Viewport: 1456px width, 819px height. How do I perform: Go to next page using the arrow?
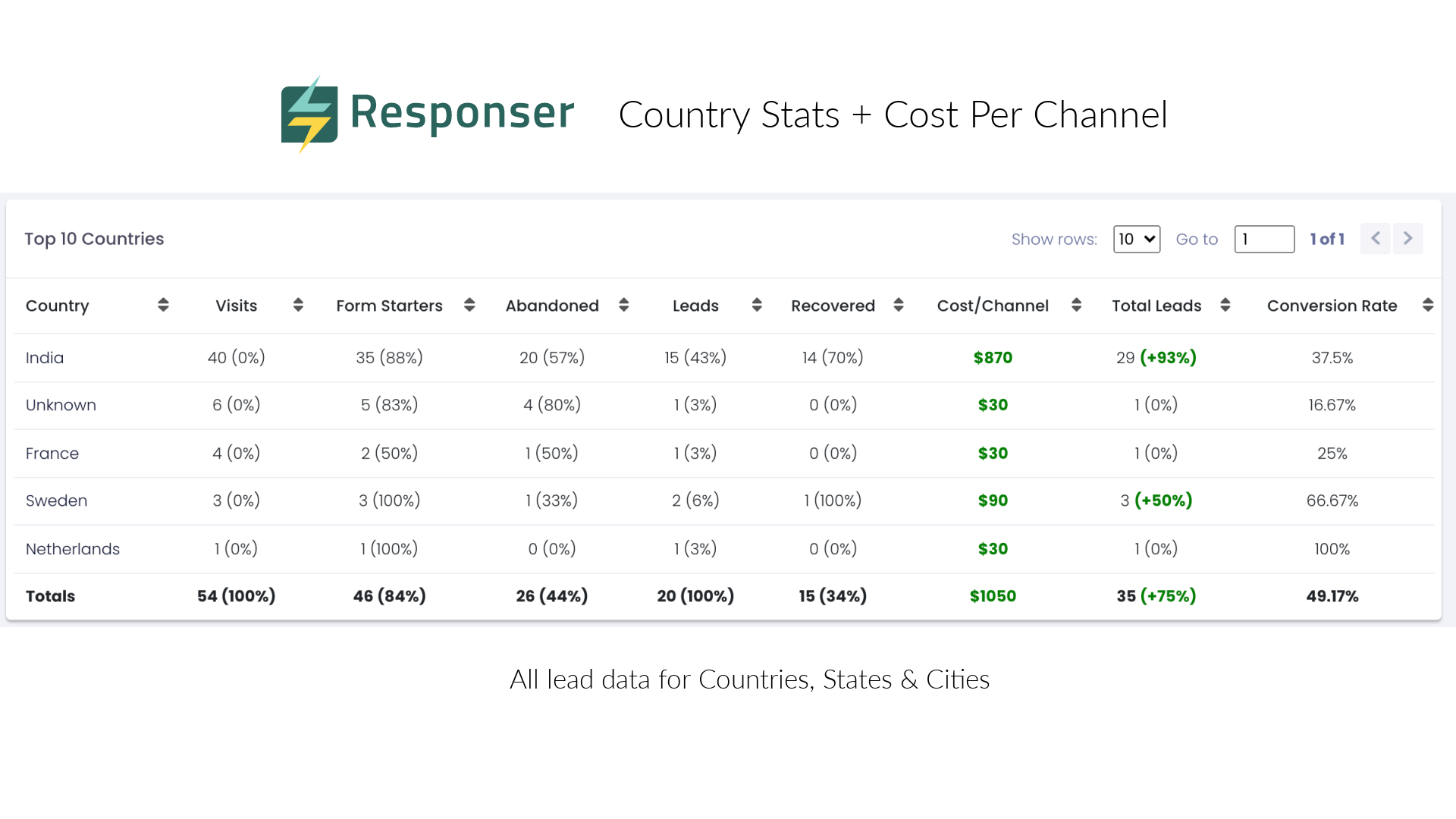point(1407,238)
